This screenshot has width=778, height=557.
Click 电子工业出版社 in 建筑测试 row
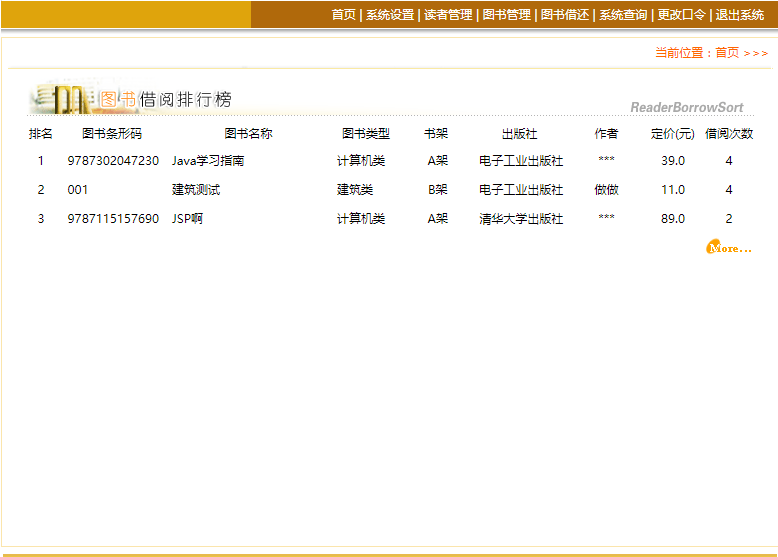[x=521, y=189]
